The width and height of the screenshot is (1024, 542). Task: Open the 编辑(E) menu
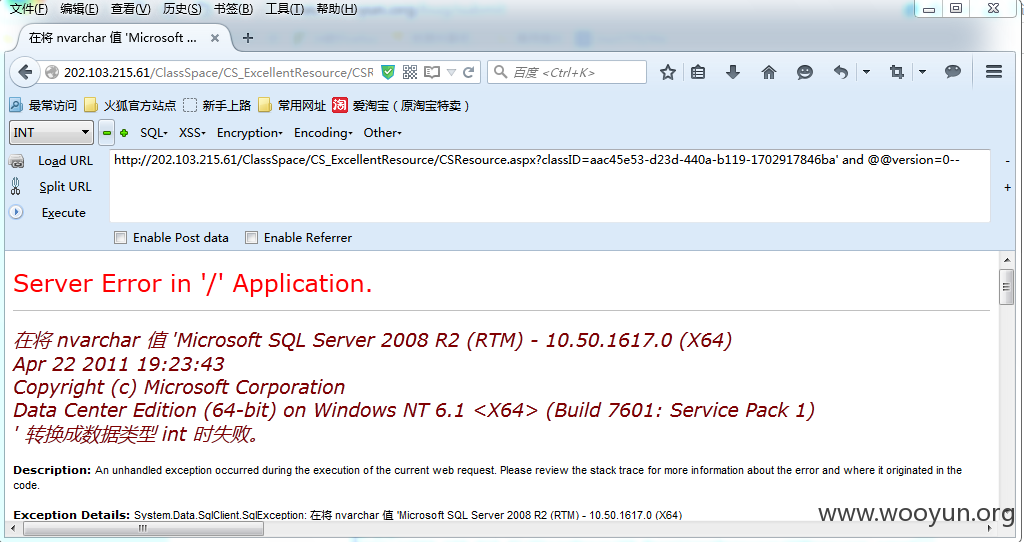79,8
